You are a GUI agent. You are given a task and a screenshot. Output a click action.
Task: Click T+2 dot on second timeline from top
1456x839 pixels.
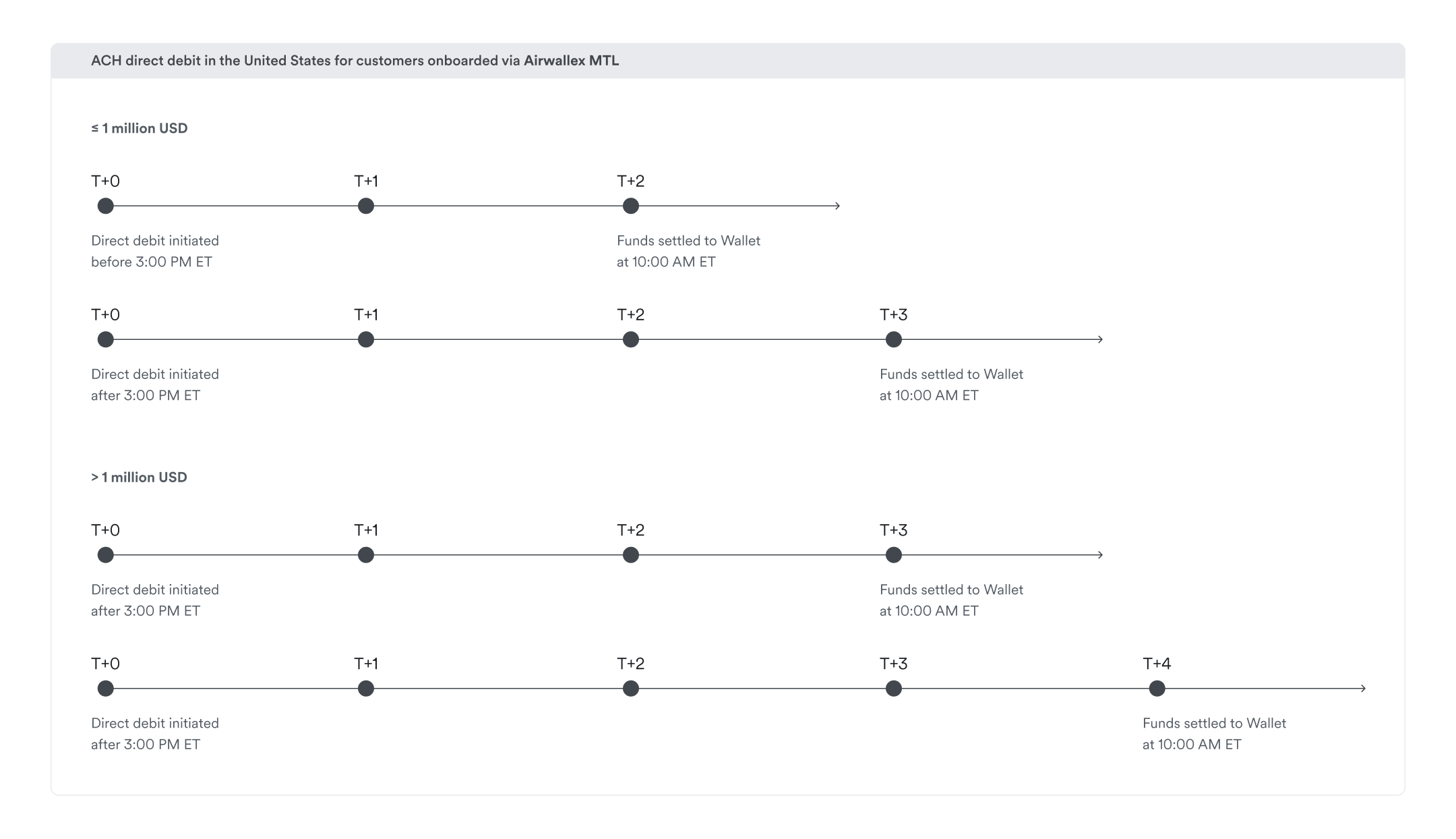(631, 339)
